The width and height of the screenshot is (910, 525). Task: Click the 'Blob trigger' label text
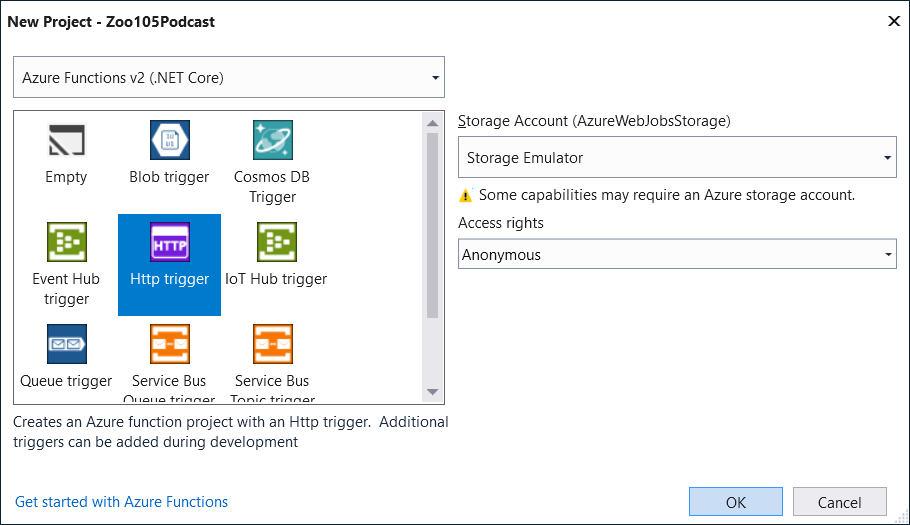click(169, 177)
